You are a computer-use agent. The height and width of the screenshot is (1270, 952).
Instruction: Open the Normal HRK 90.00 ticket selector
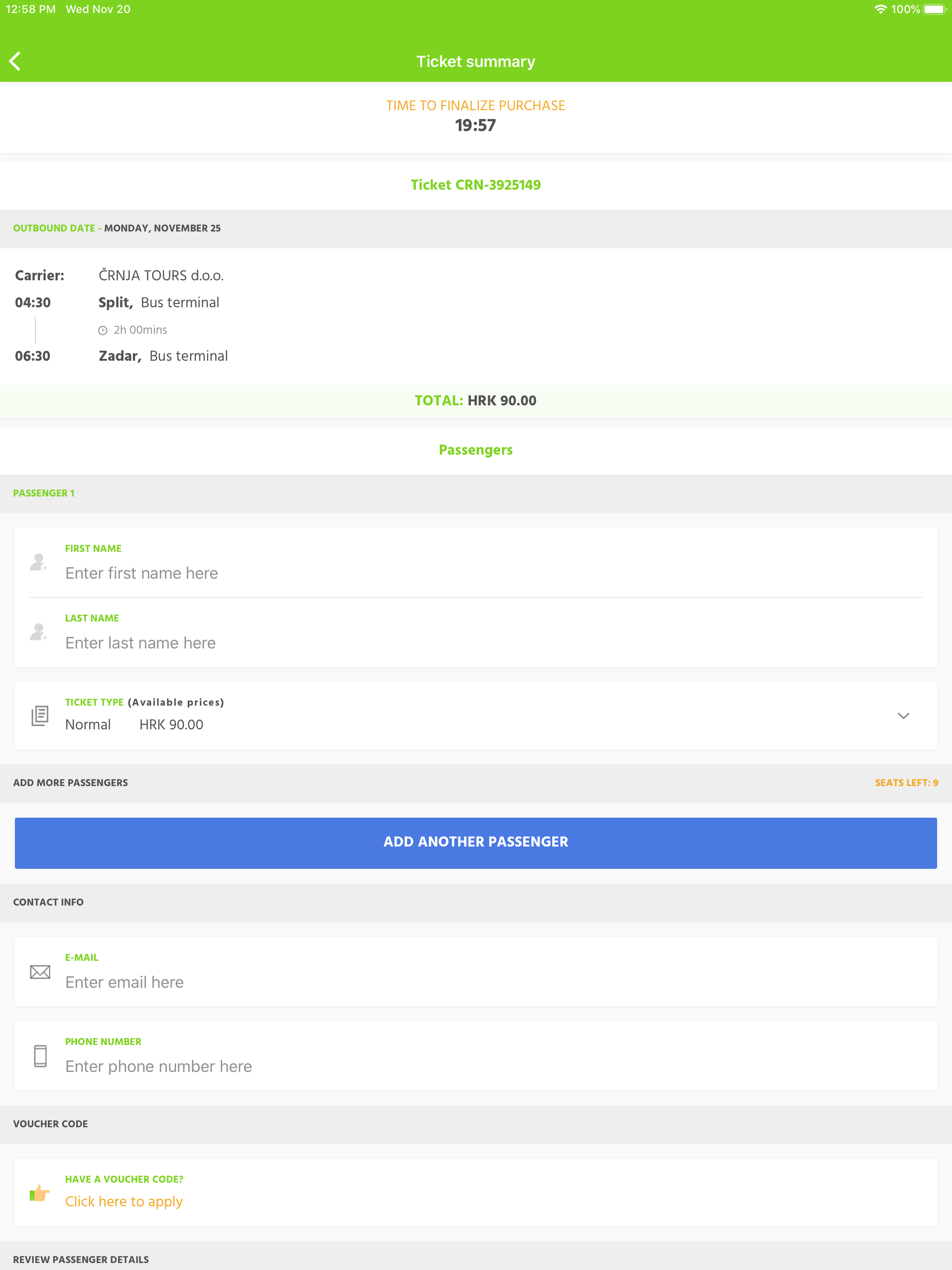[134, 725]
